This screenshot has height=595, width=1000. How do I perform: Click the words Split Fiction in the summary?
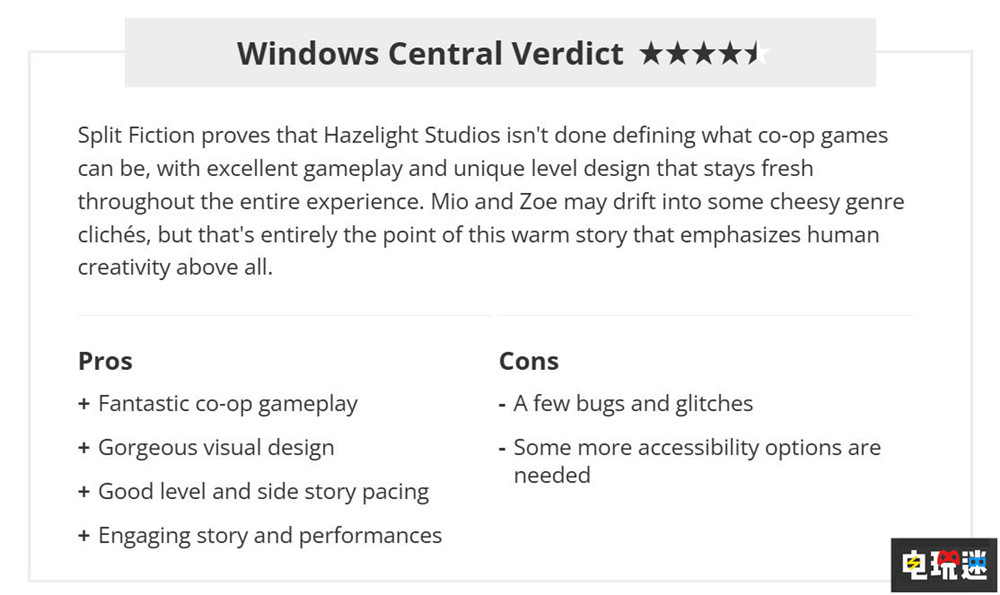click(135, 135)
